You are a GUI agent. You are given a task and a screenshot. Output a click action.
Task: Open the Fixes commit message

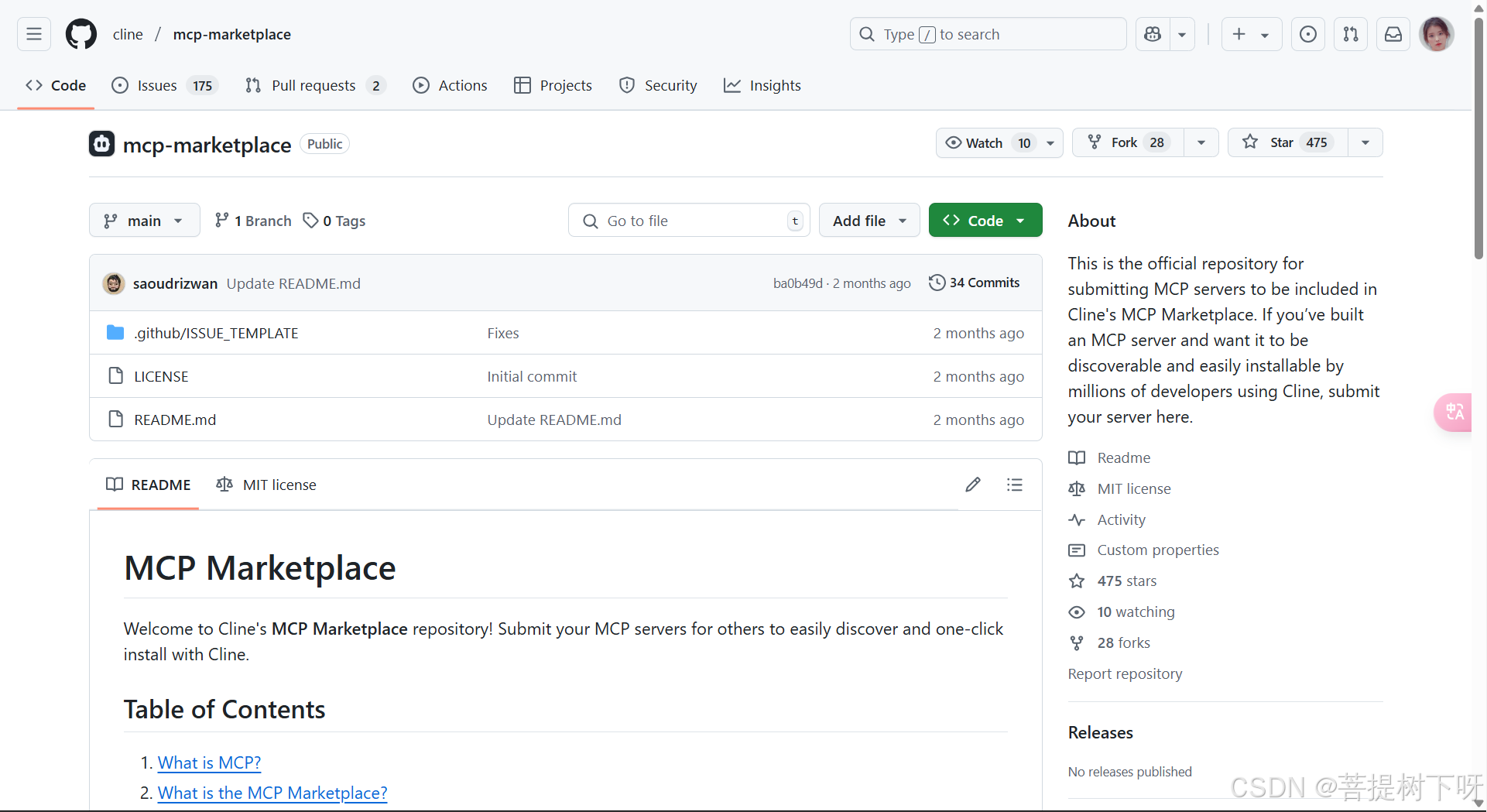[x=503, y=333]
